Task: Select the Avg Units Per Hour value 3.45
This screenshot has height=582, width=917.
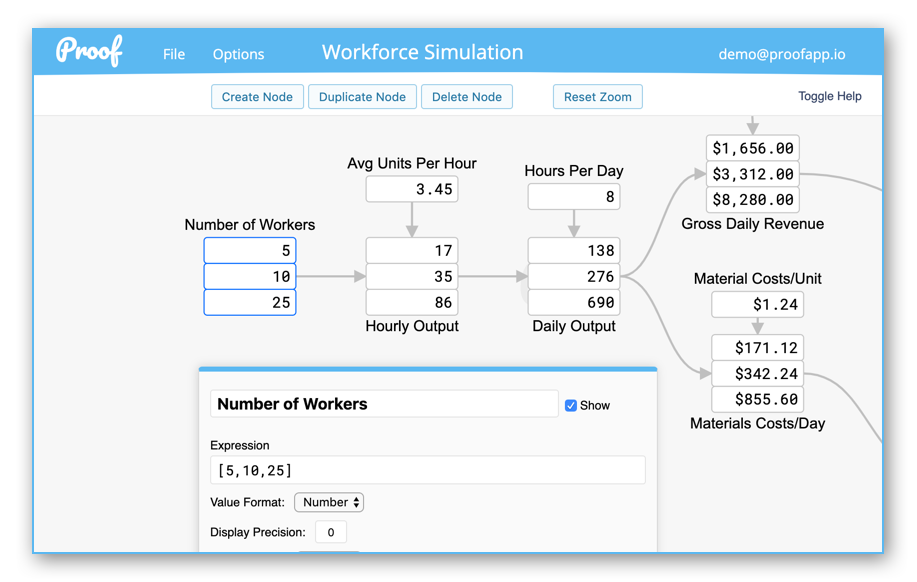Action: (x=412, y=190)
